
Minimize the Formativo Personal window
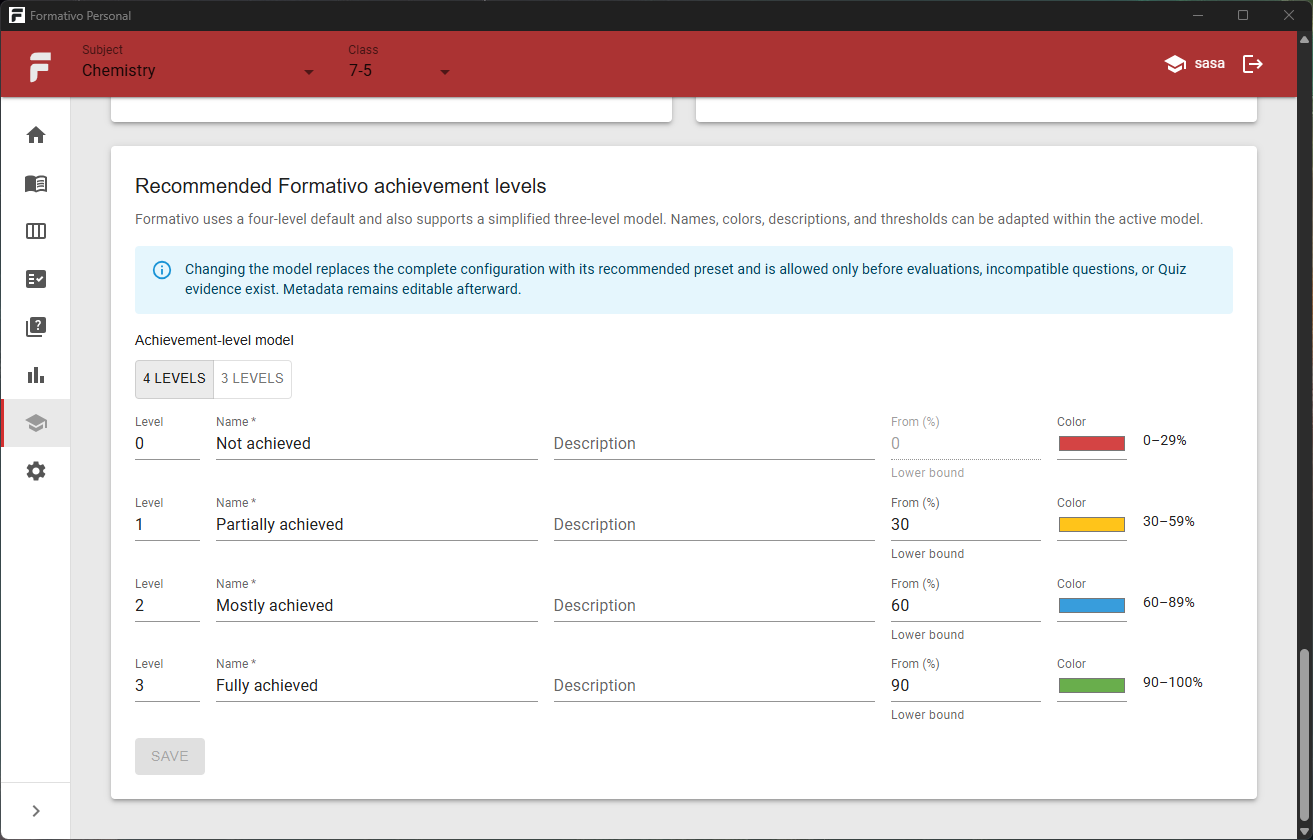tap(1198, 15)
